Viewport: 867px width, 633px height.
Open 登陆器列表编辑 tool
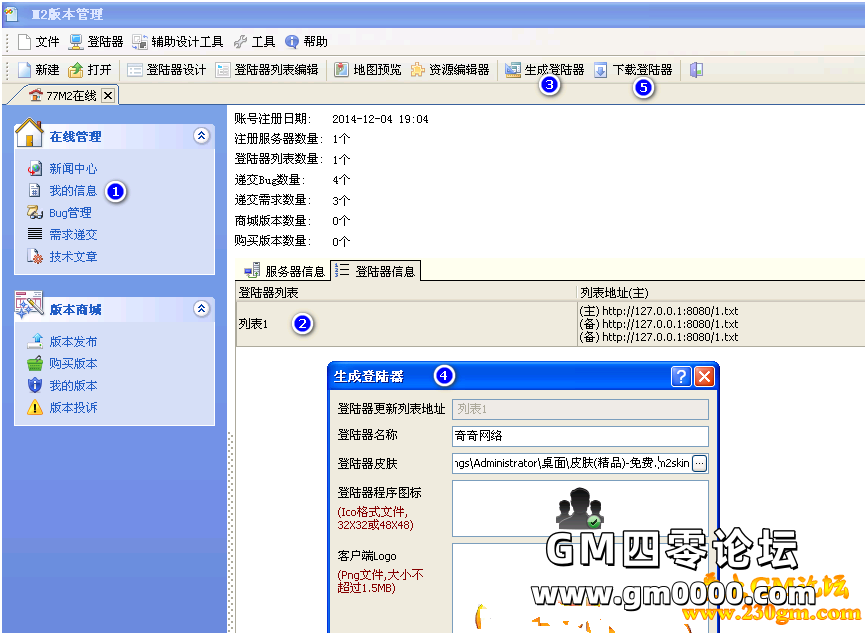click(267, 70)
